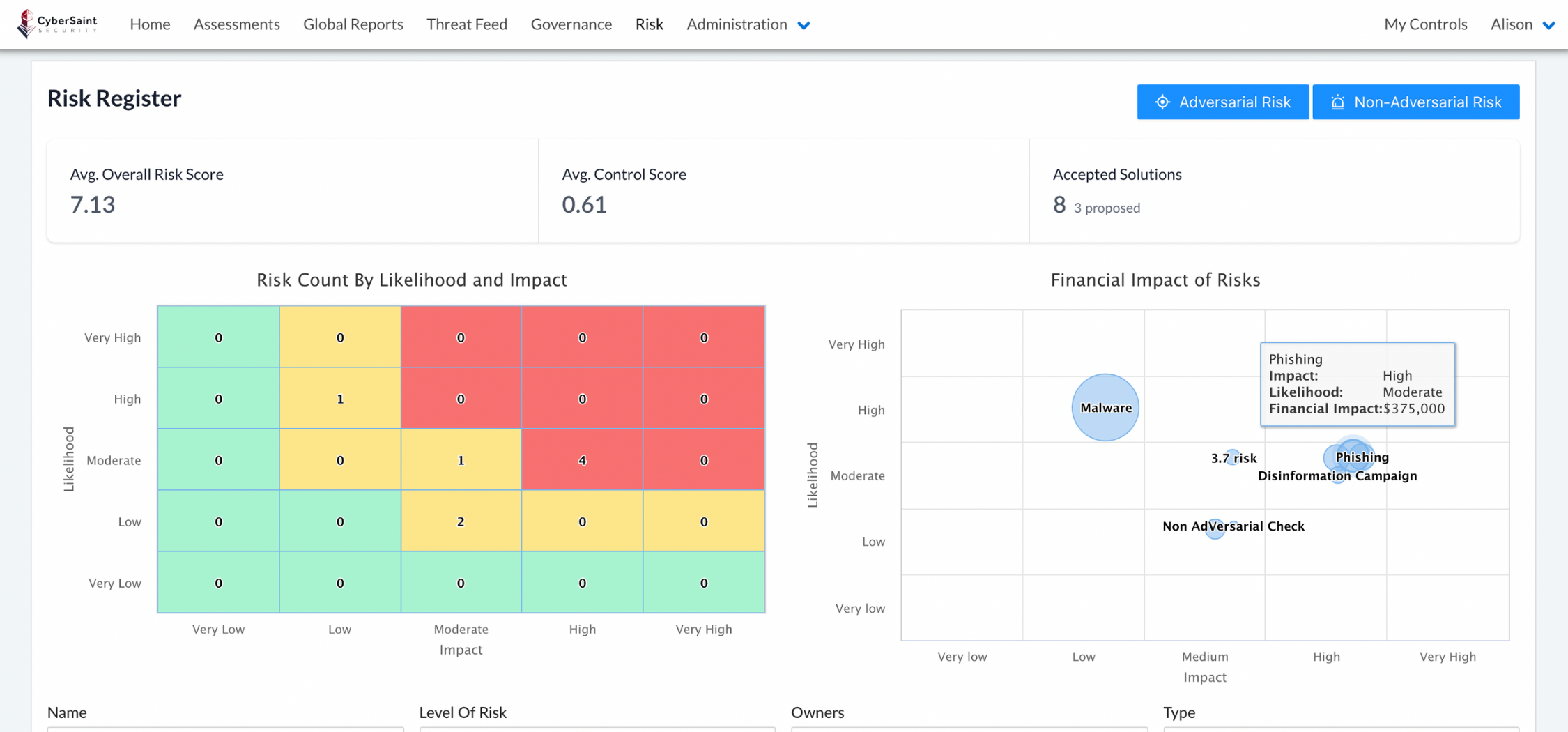Click the Accepted Solutions summary card
1568x732 pixels.
click(1273, 190)
